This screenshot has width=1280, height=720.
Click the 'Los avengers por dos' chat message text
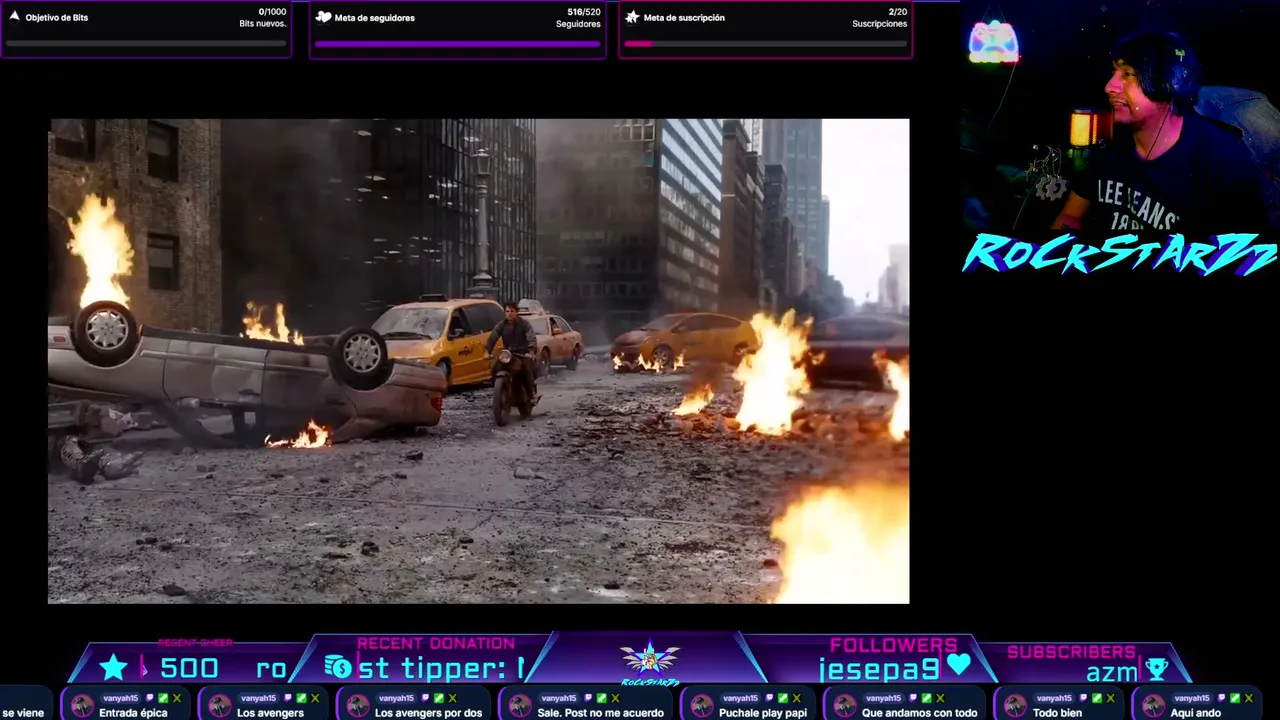click(428, 713)
